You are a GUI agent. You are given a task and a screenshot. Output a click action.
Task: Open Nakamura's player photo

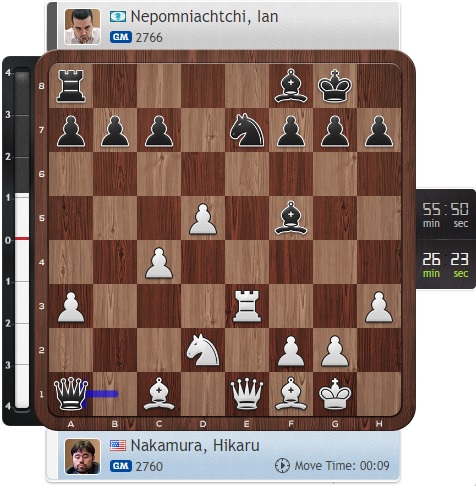(82, 456)
